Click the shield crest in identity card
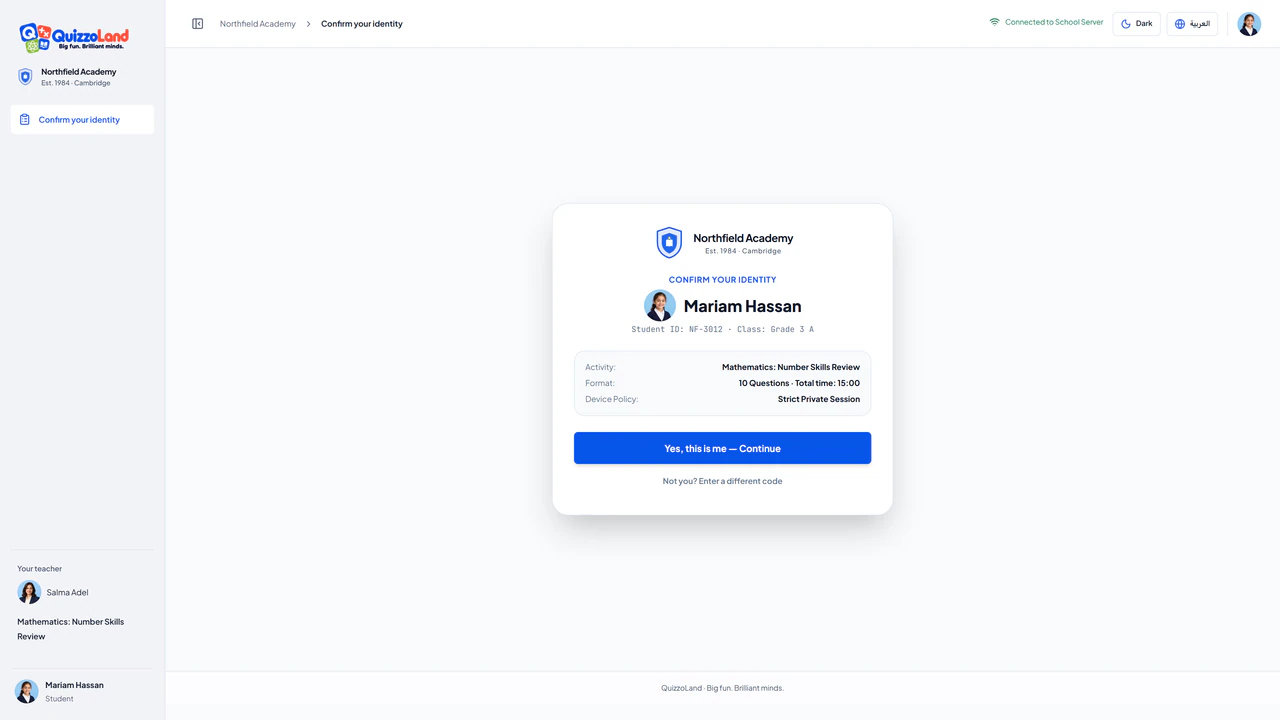 669,242
